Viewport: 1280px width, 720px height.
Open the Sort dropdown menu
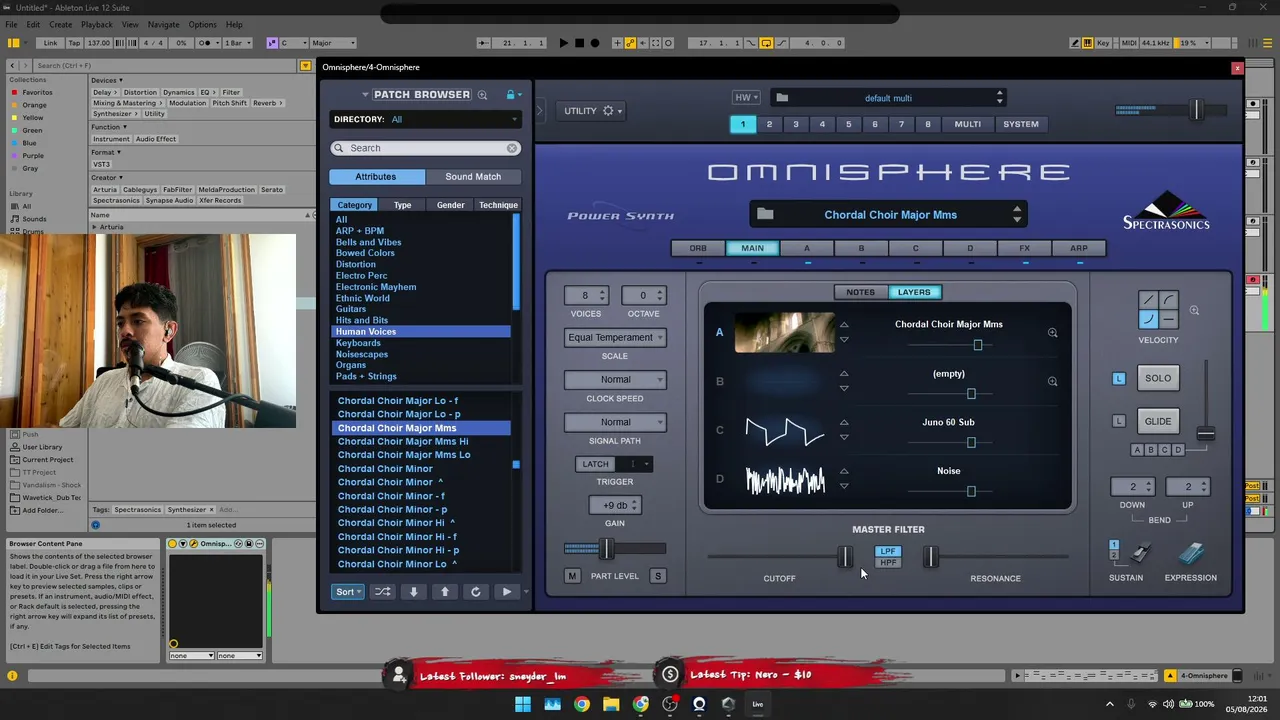tap(347, 591)
